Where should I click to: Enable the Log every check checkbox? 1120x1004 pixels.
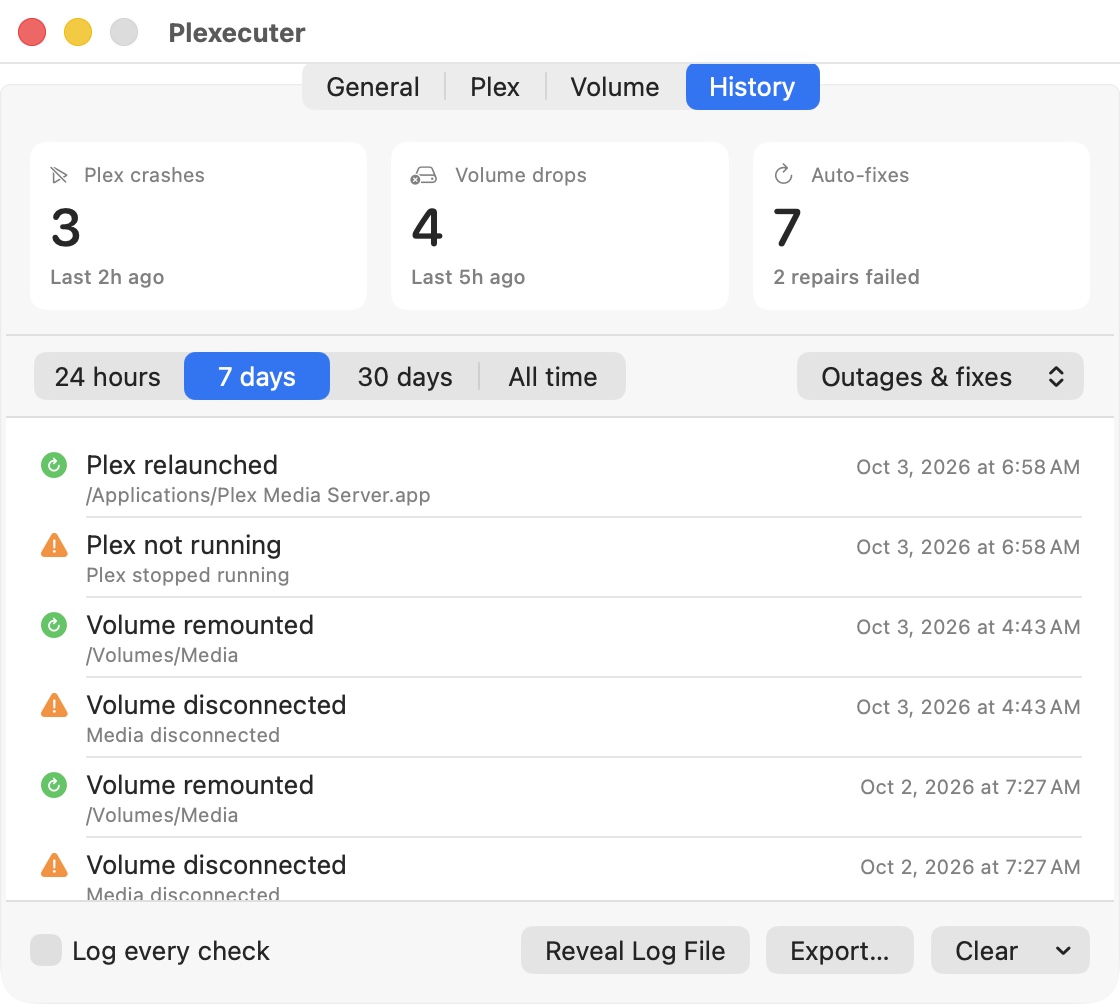46,950
